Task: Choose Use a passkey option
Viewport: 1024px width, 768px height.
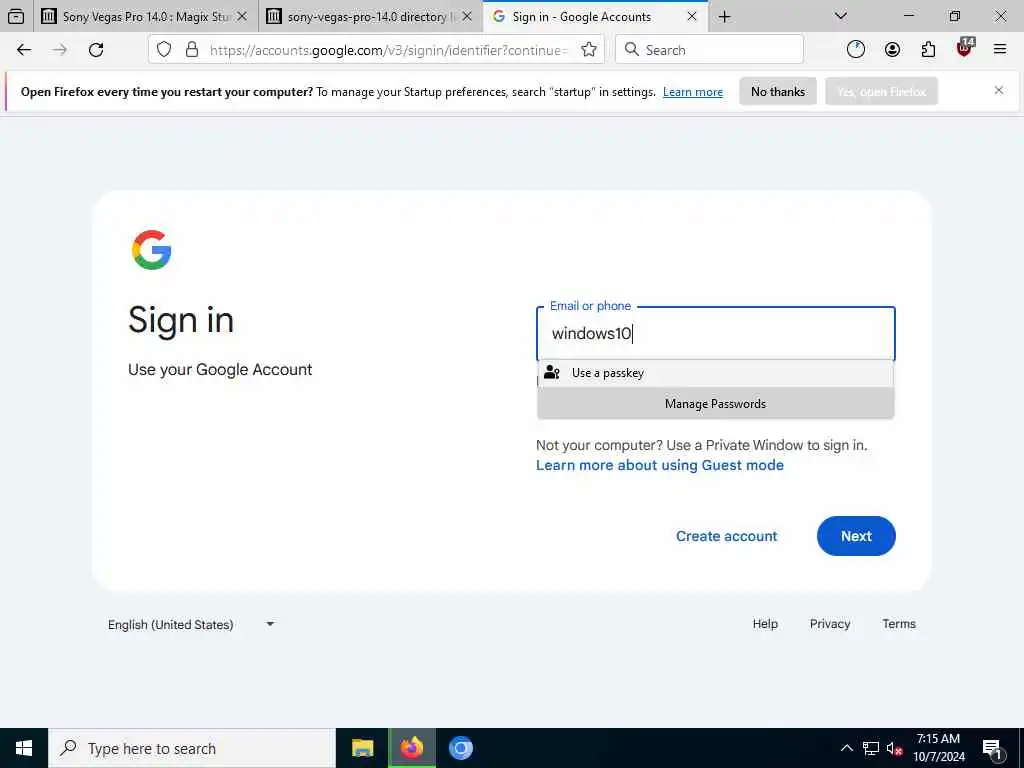Action: [x=715, y=373]
